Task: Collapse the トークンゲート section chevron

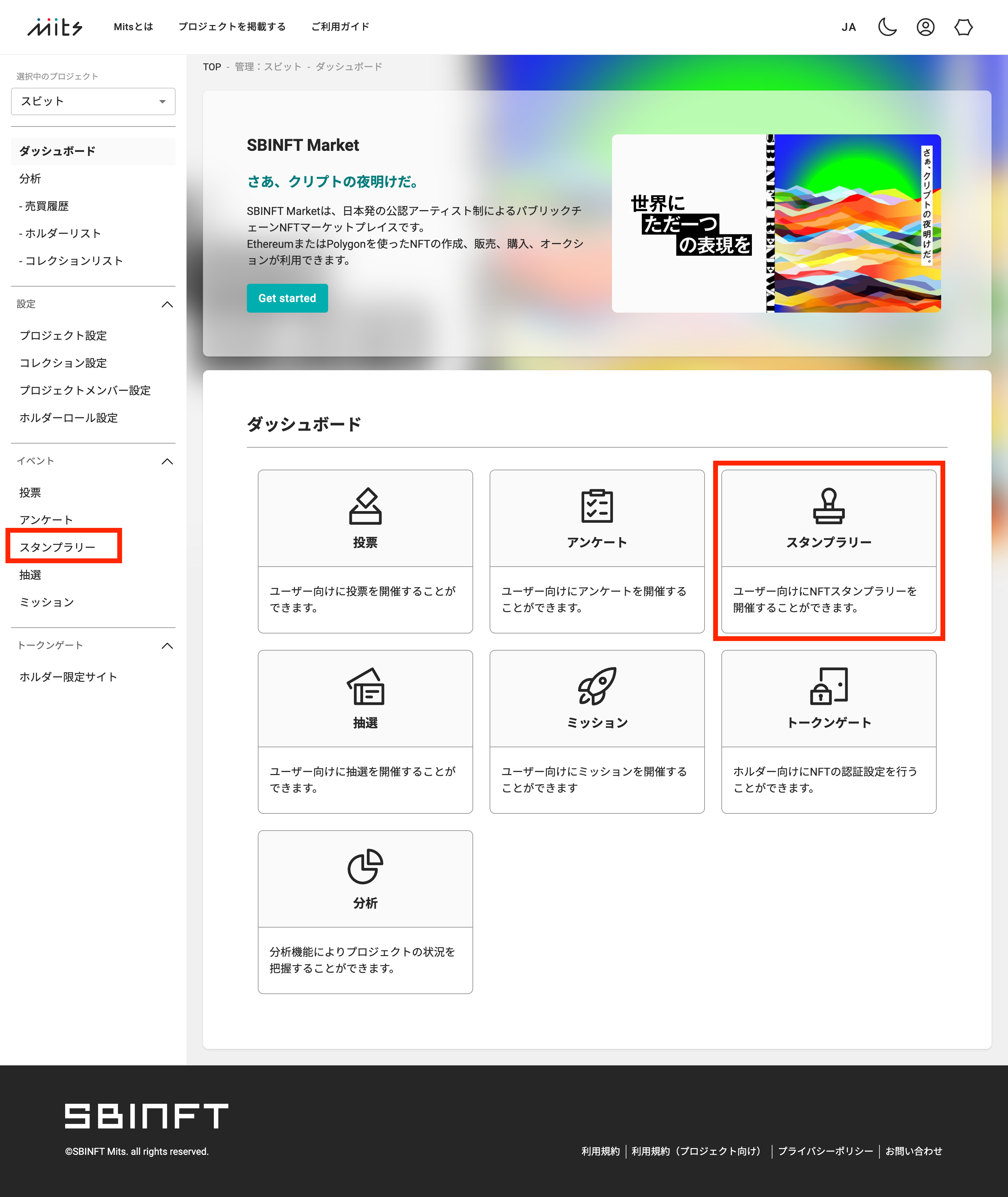Action: click(167, 646)
